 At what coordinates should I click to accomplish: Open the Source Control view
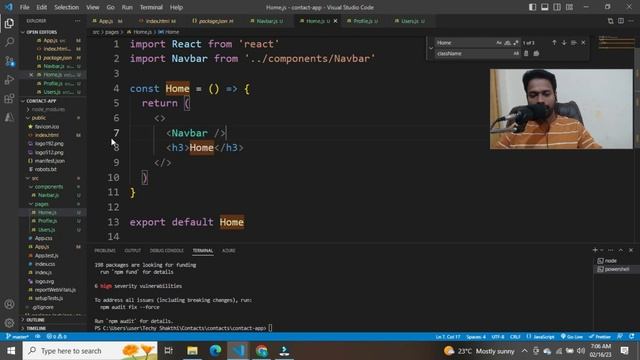(9, 61)
